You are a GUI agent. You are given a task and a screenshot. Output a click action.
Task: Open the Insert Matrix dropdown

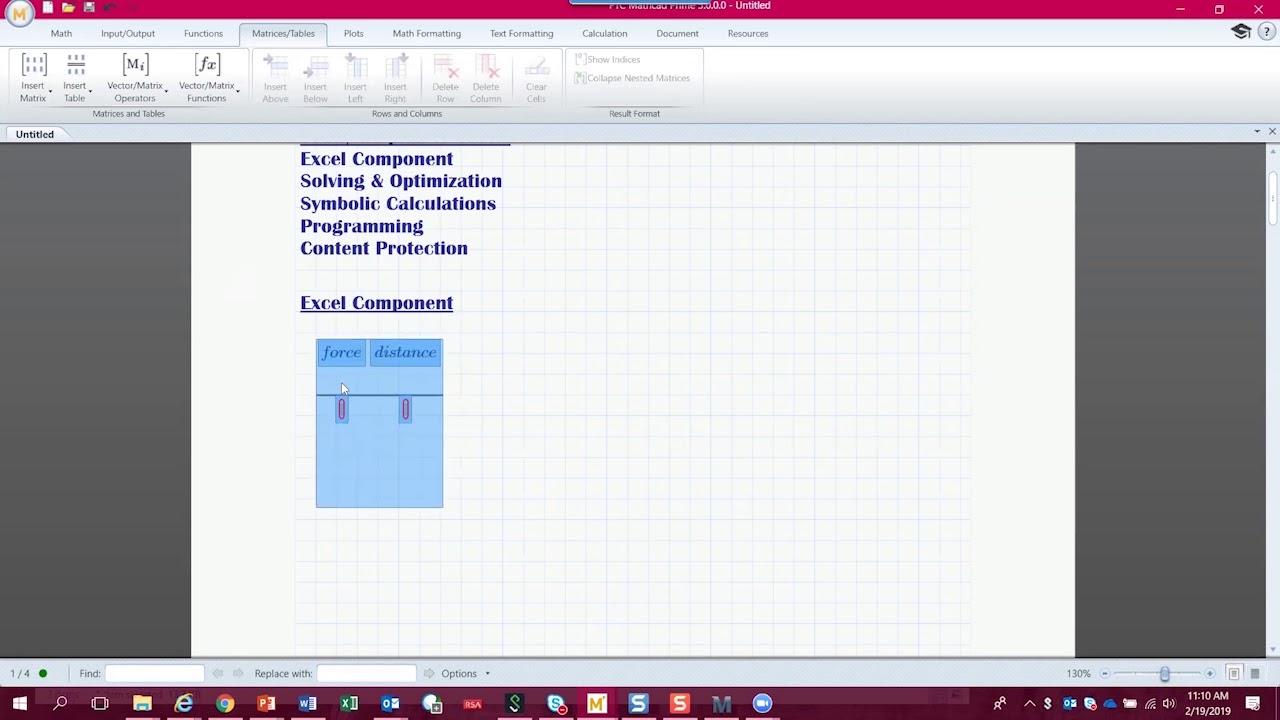34,79
